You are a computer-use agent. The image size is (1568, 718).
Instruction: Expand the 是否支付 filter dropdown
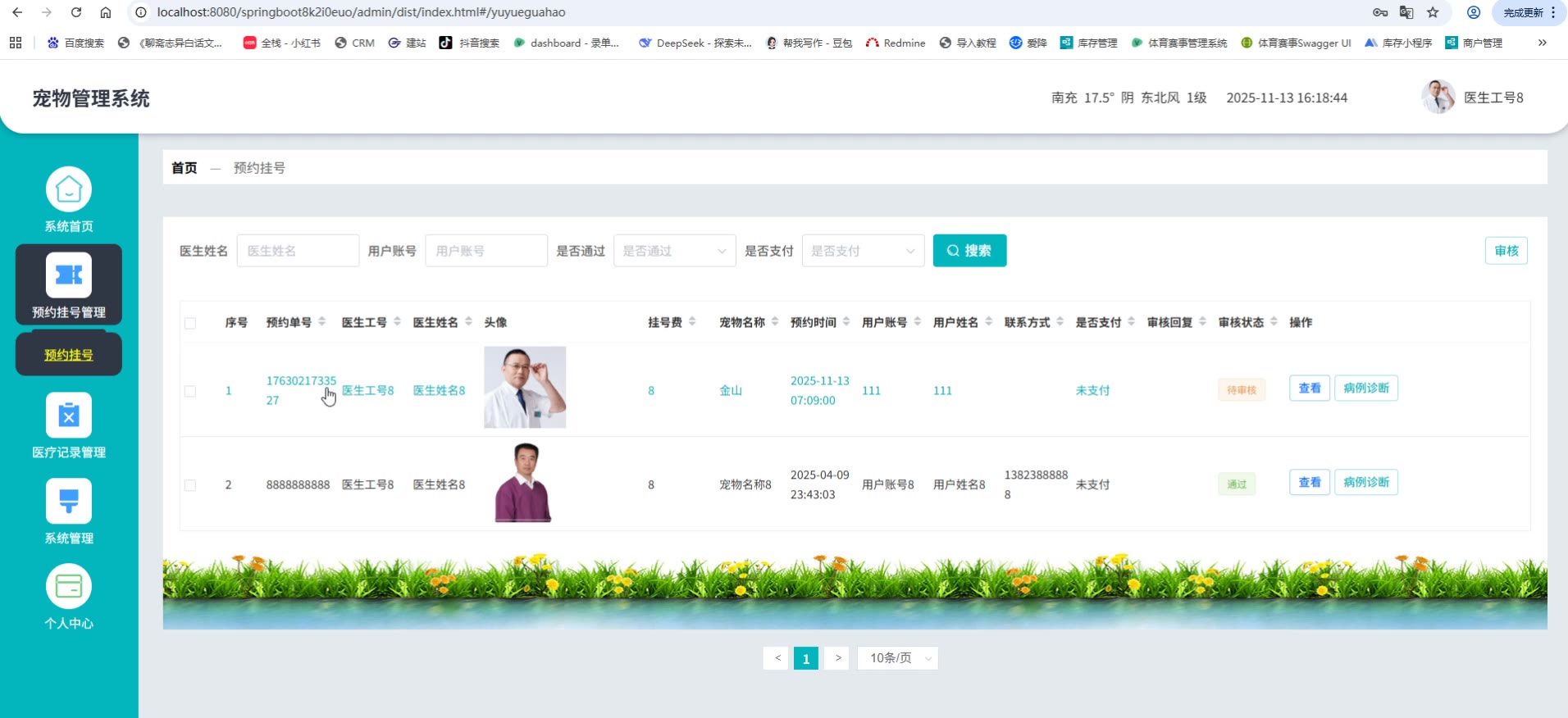click(864, 251)
